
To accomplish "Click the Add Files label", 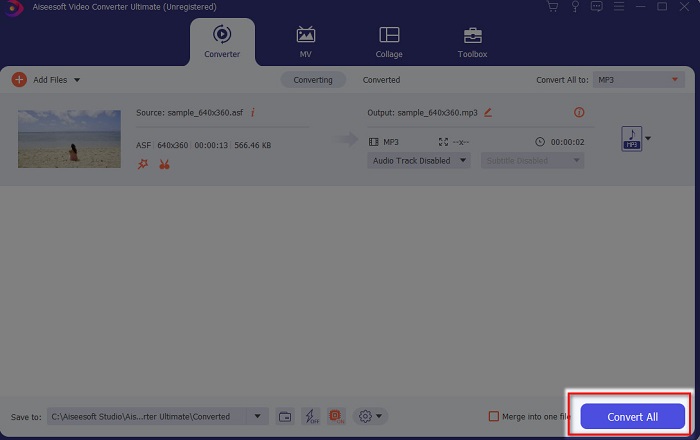I will [50, 80].
